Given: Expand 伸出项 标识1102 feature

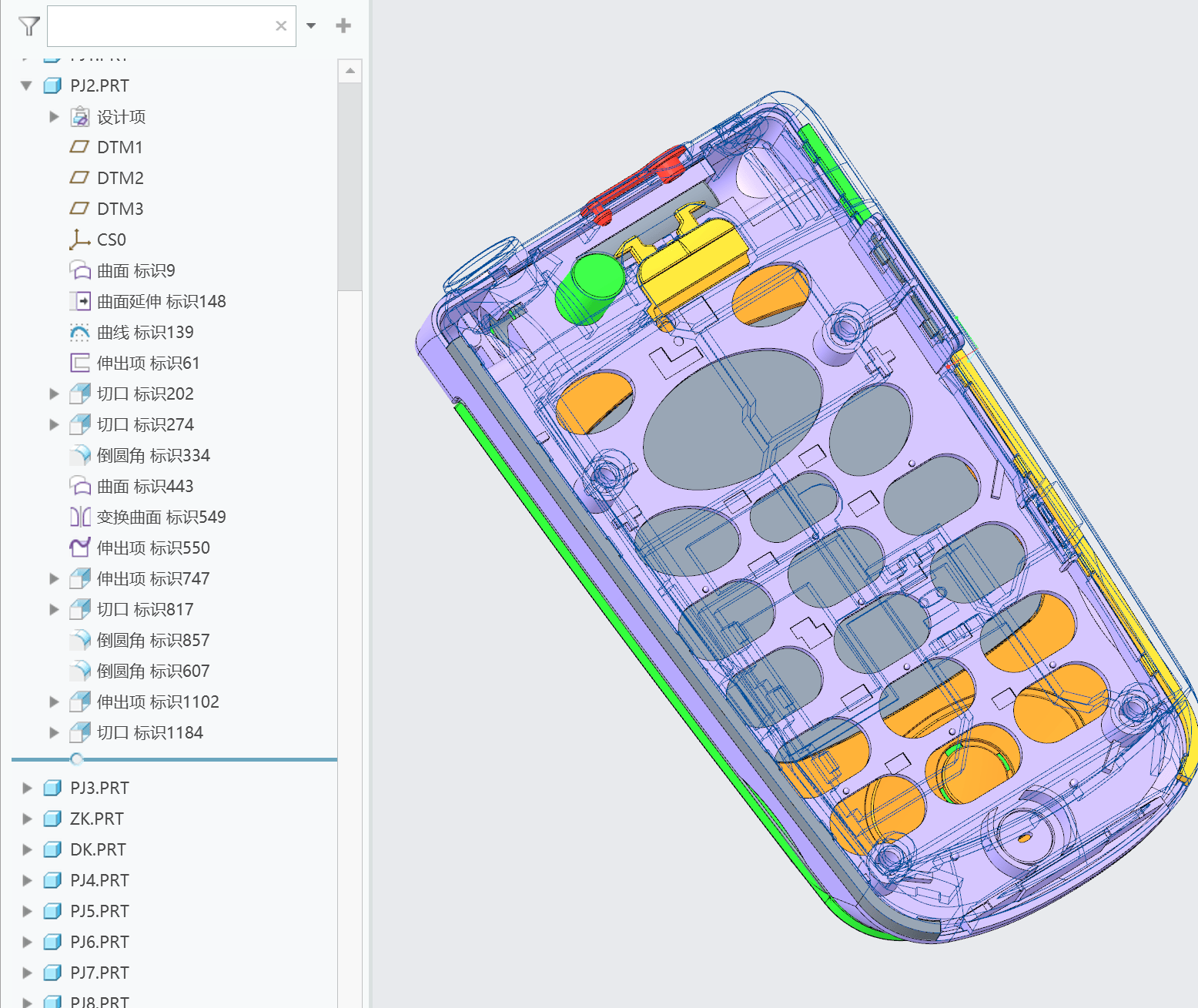Looking at the screenshot, I should [x=54, y=702].
